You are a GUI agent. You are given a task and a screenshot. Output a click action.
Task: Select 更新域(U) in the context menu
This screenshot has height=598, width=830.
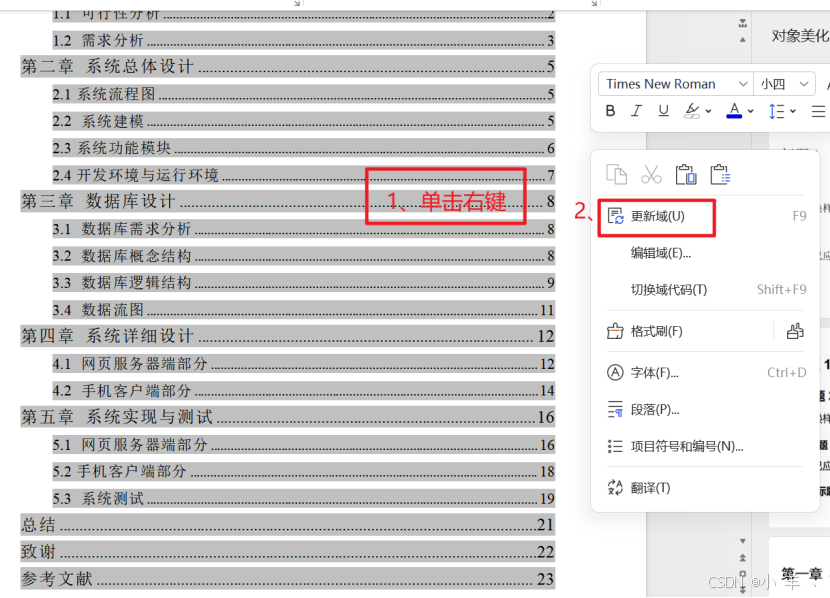(x=707, y=216)
